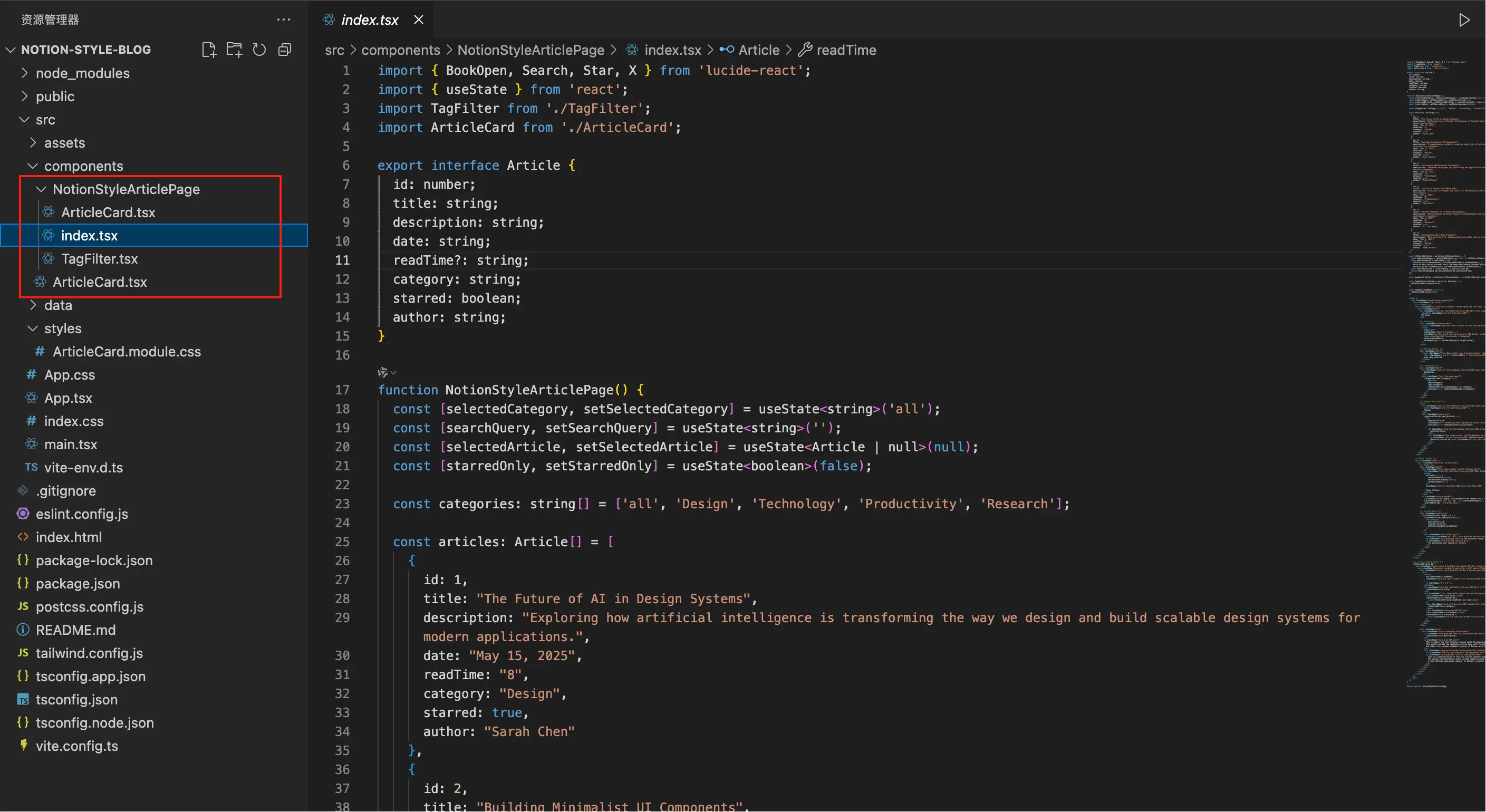
Task: Open index.css file
Action: click(x=73, y=421)
